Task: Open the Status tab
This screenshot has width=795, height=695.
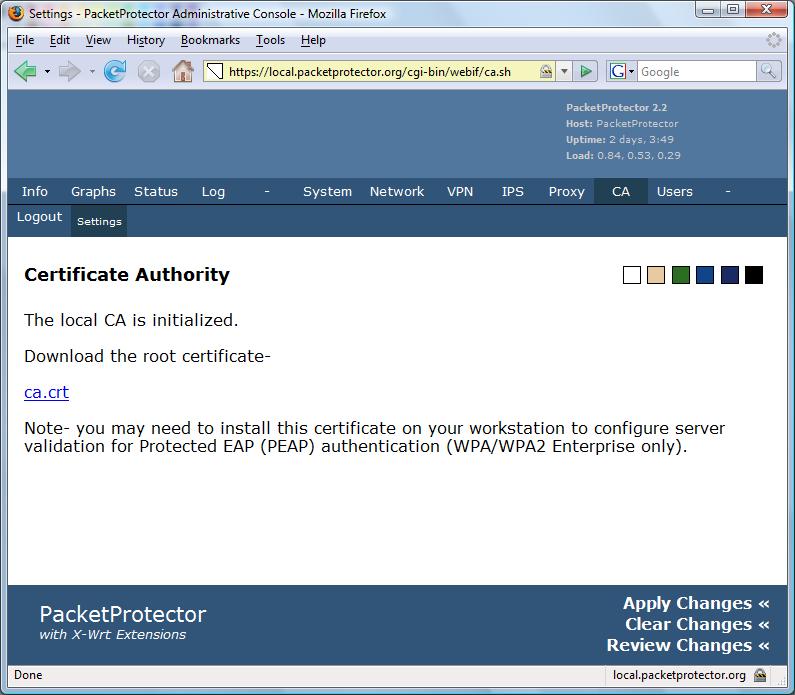Action: (x=156, y=192)
